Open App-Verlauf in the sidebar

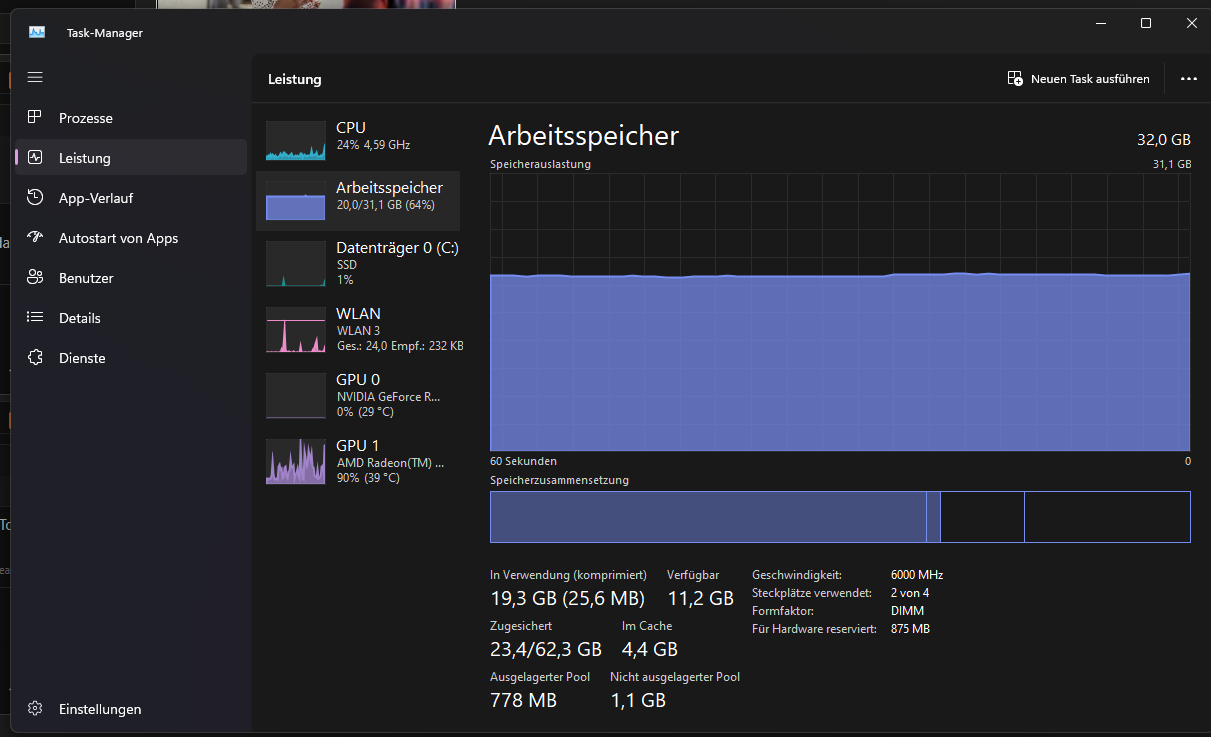coord(131,197)
